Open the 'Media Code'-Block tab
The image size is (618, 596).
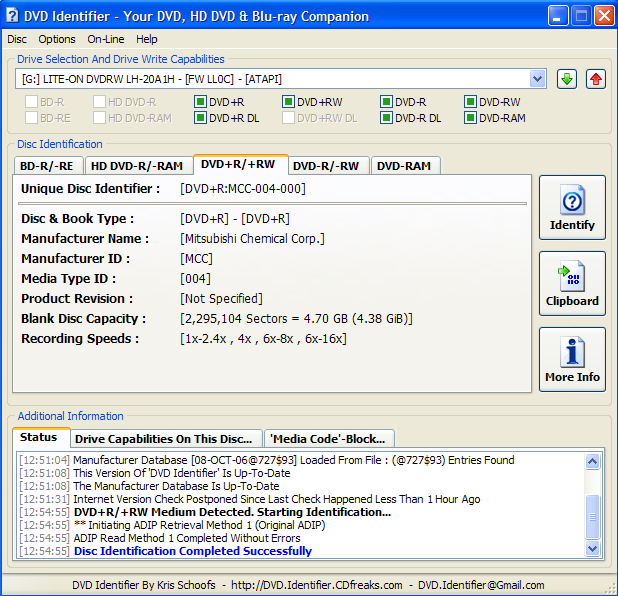(328, 439)
